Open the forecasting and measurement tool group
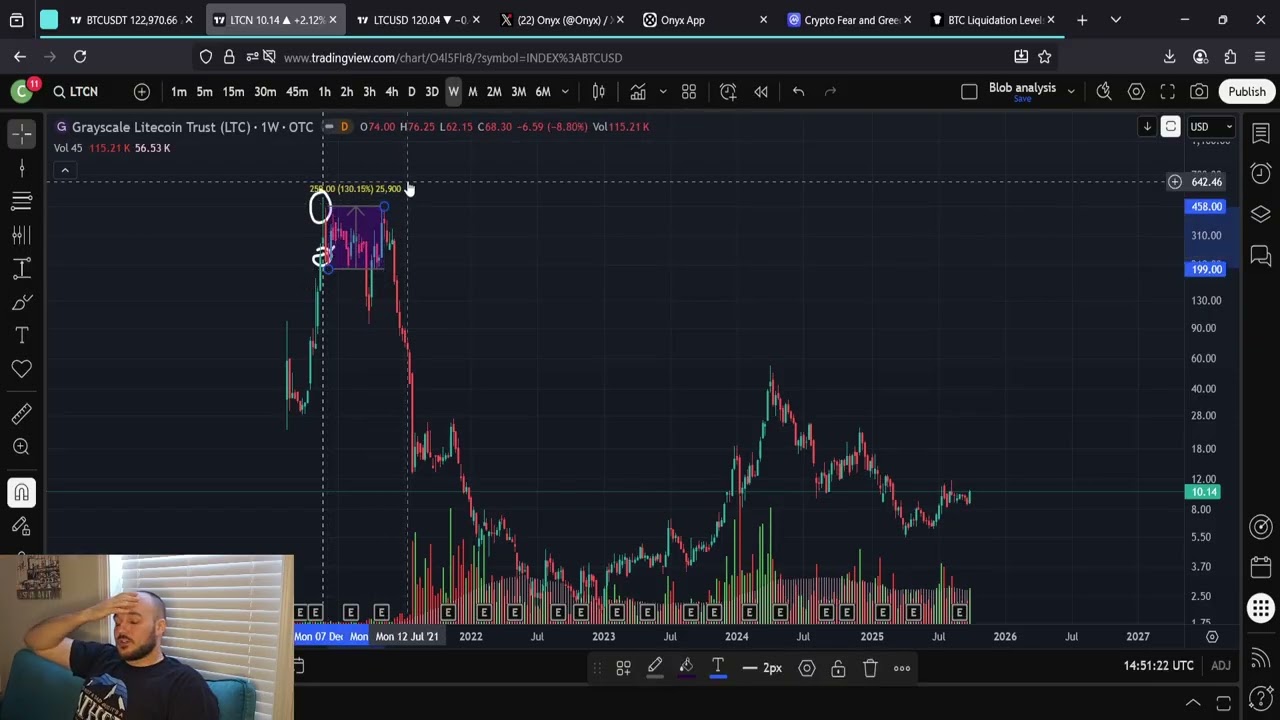The image size is (1280, 720). click(x=22, y=268)
